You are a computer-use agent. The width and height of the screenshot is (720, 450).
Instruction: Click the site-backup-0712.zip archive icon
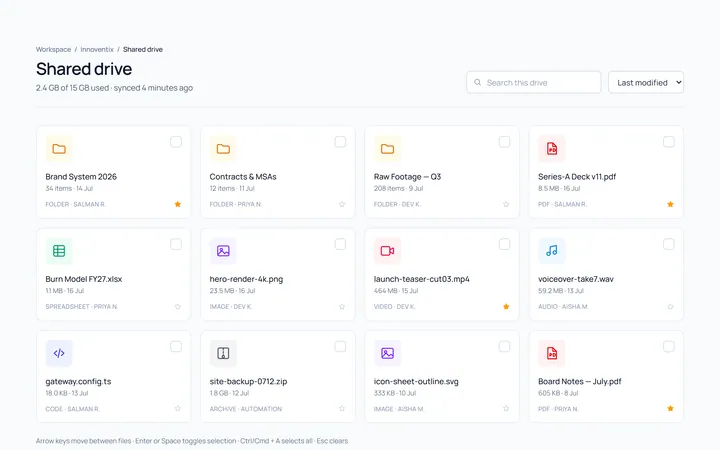click(x=223, y=353)
